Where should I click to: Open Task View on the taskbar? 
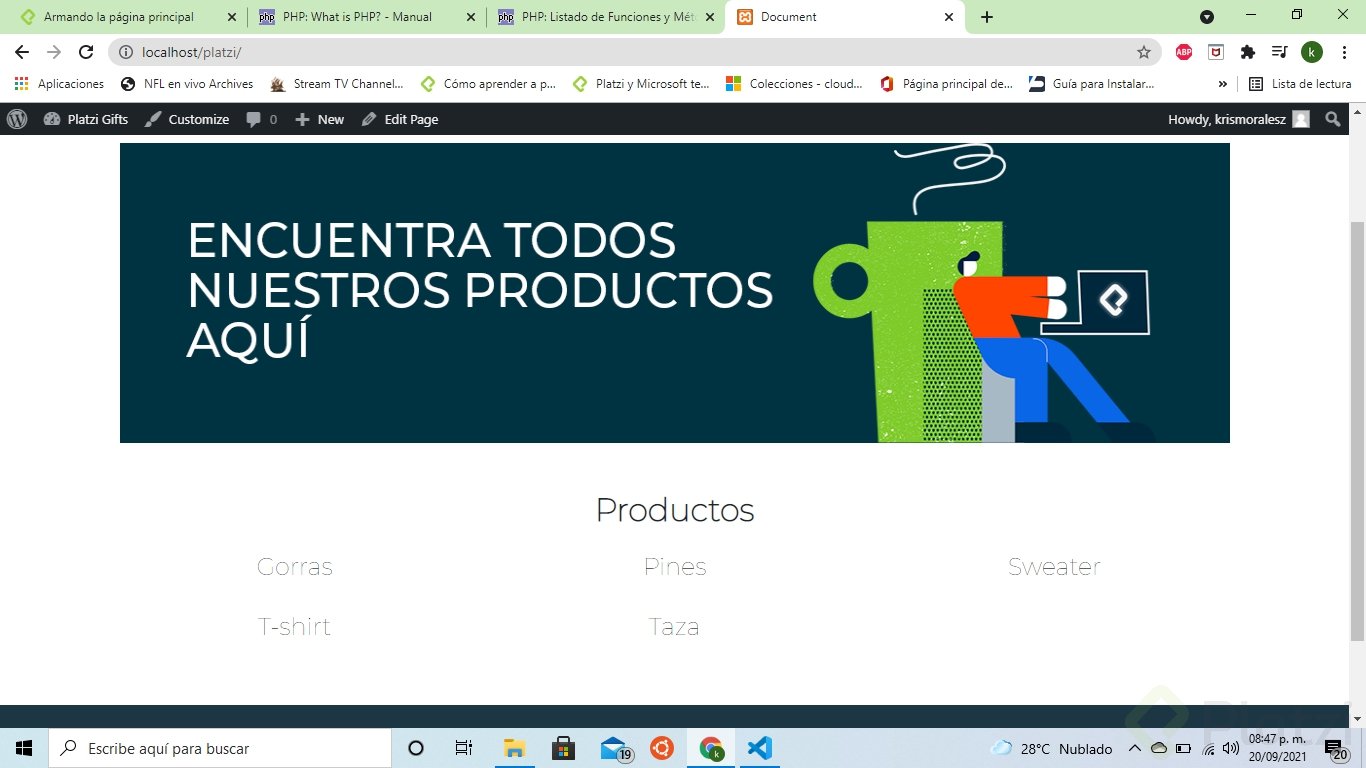464,748
